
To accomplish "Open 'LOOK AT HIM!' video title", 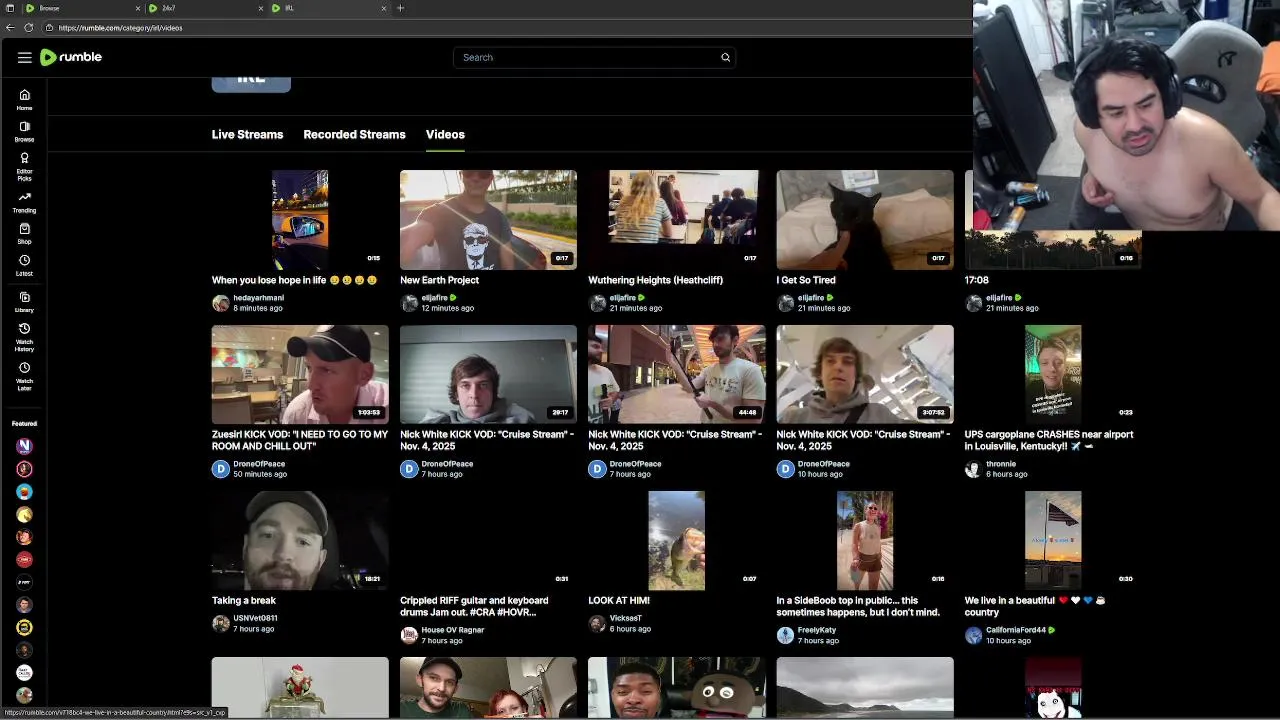I will pos(619,600).
